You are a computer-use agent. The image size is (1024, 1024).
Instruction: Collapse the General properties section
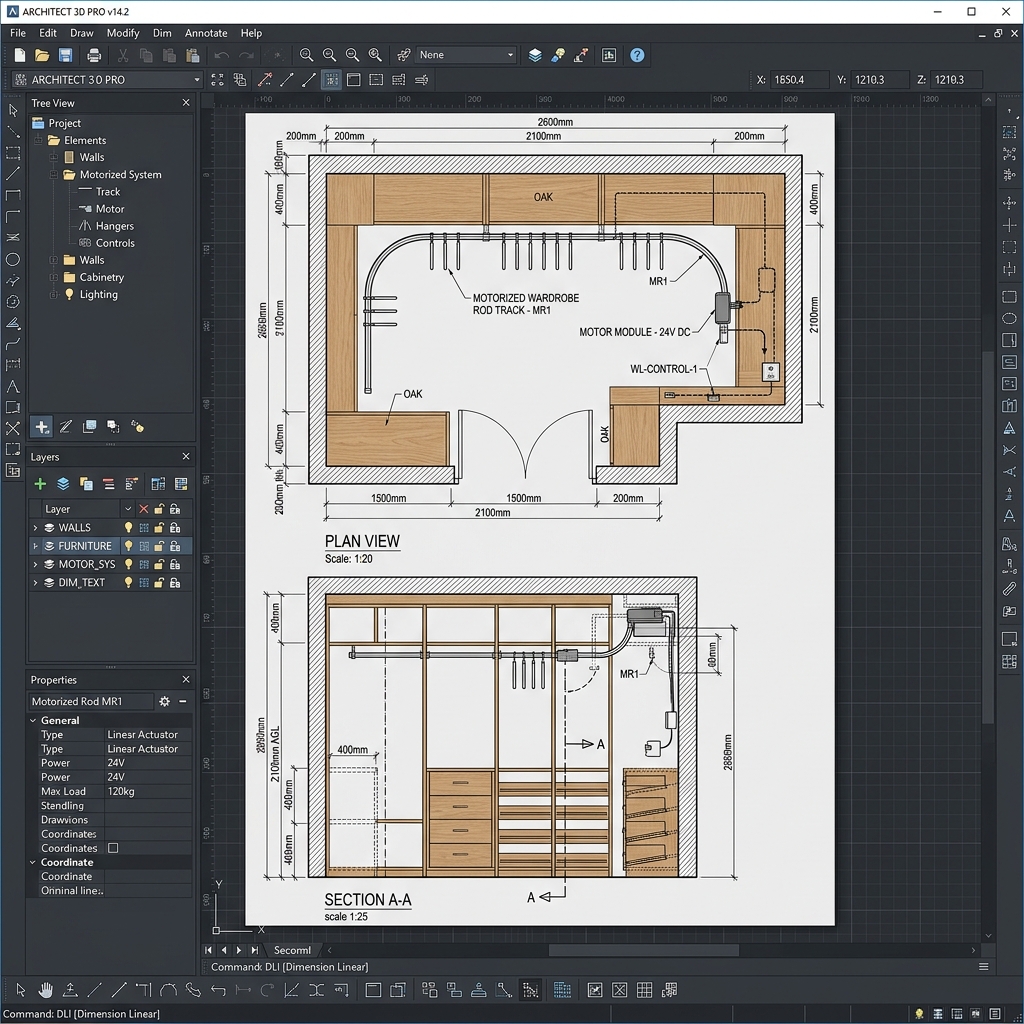[x=33, y=720]
